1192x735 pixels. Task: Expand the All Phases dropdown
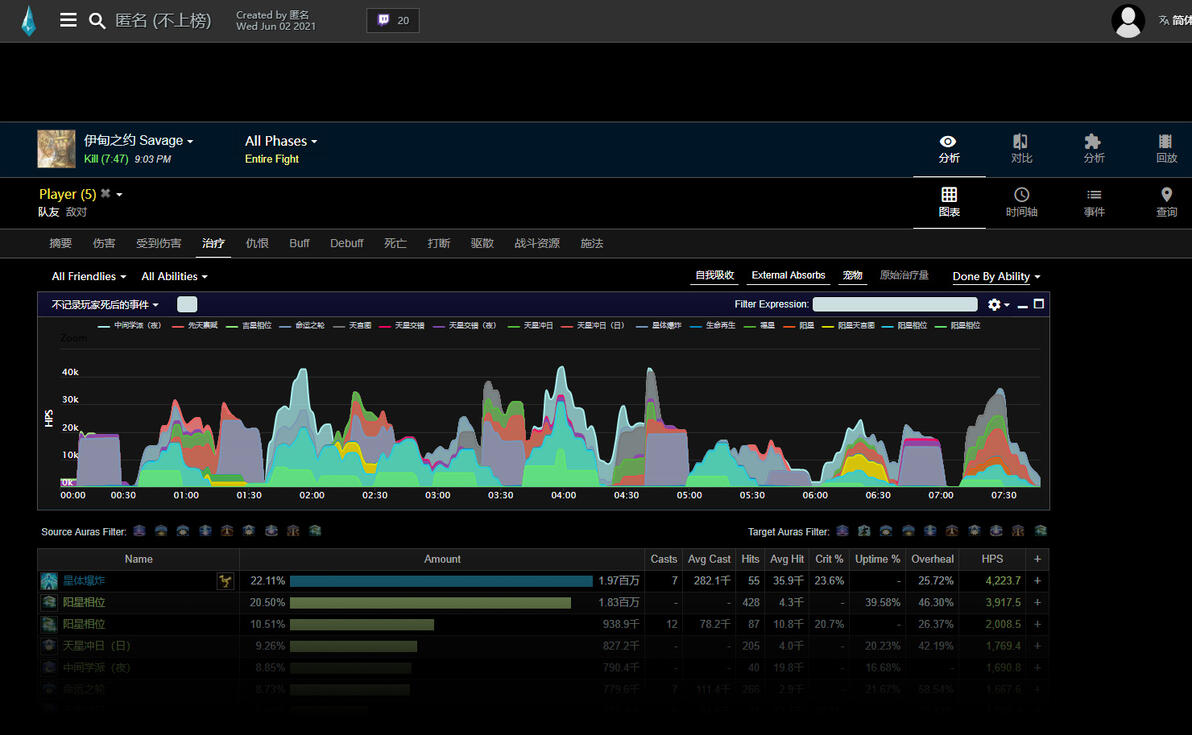tap(281, 141)
